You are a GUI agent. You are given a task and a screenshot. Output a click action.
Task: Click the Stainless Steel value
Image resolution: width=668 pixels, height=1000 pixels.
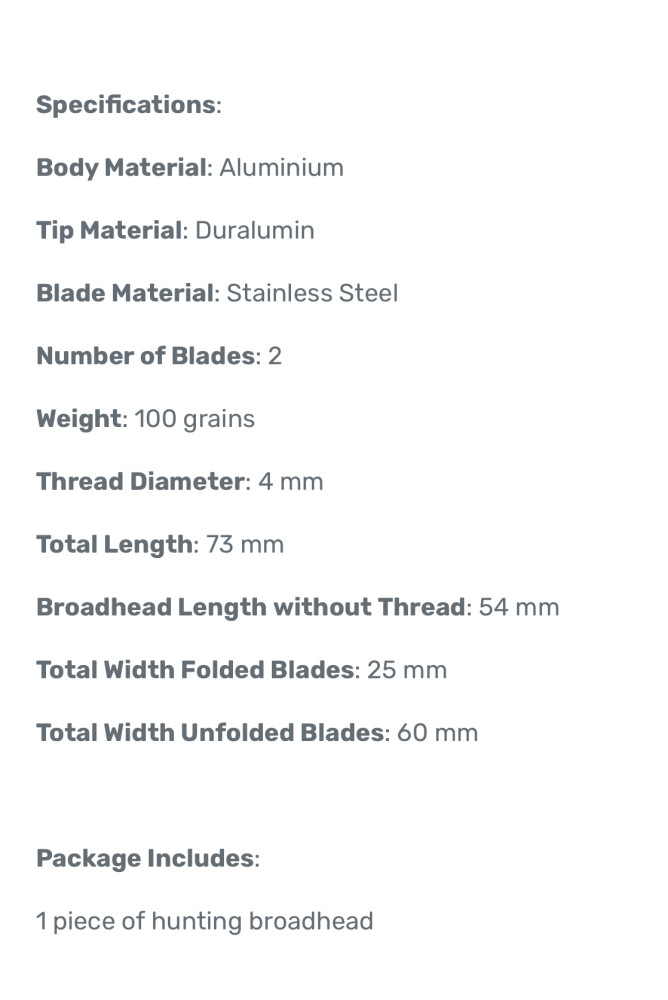click(312, 294)
